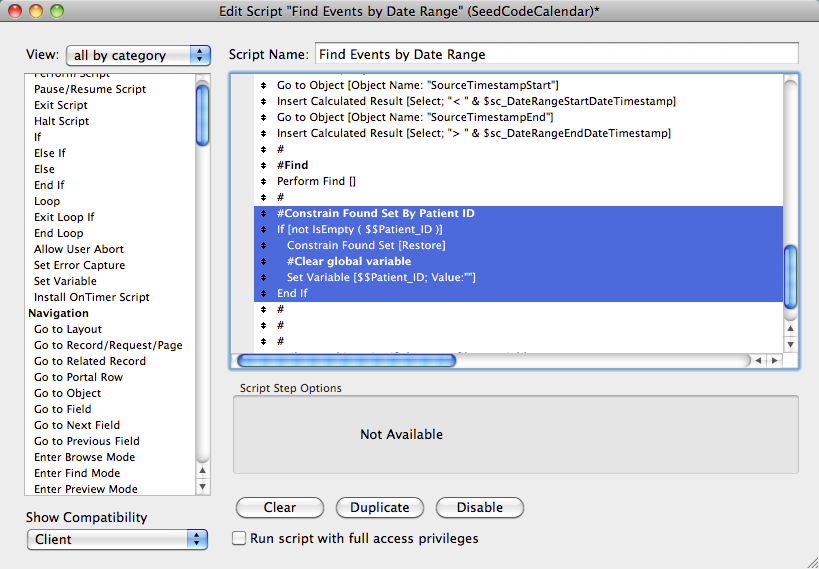Image resolution: width=819 pixels, height=569 pixels.
Task: Select Go to Record/Request/Page step
Action: click(108, 345)
